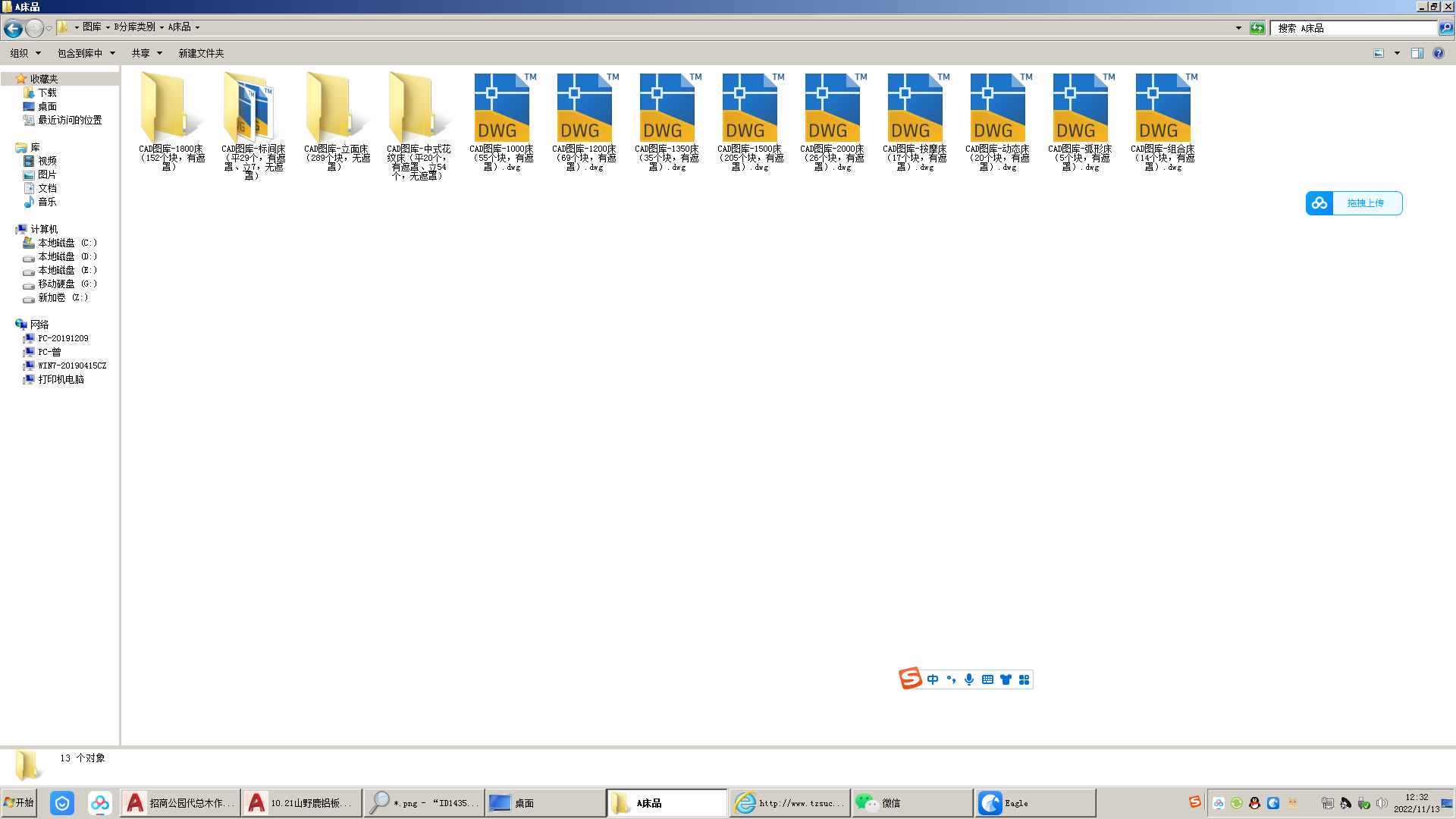Select the CAD图库-1350床 DWG file

click(667, 121)
